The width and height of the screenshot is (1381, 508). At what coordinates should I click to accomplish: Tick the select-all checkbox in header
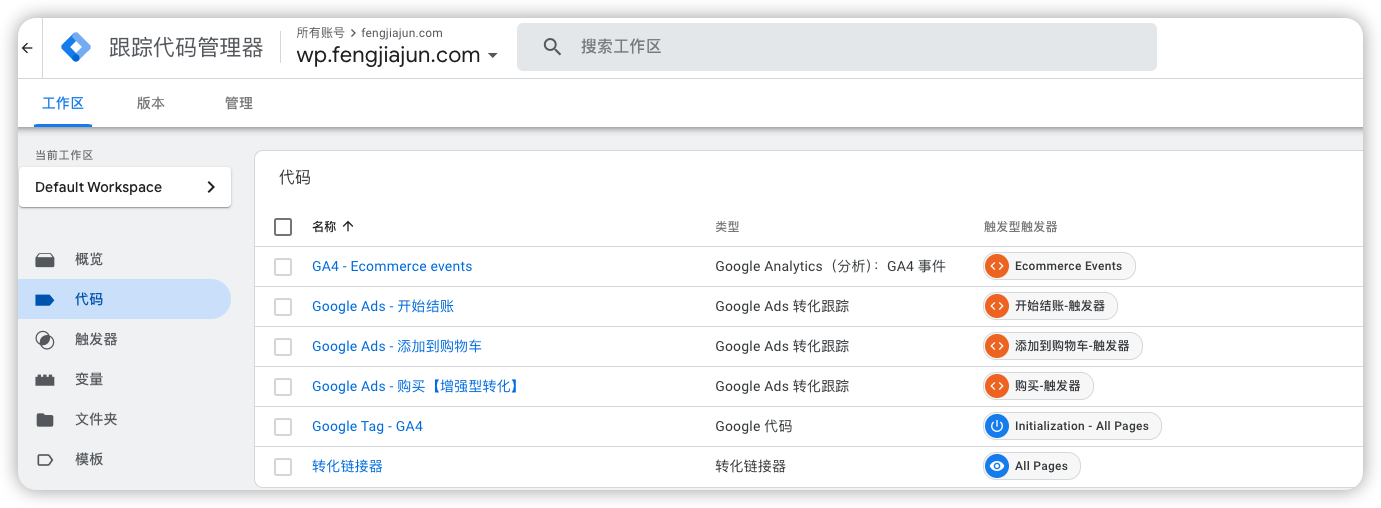283,227
